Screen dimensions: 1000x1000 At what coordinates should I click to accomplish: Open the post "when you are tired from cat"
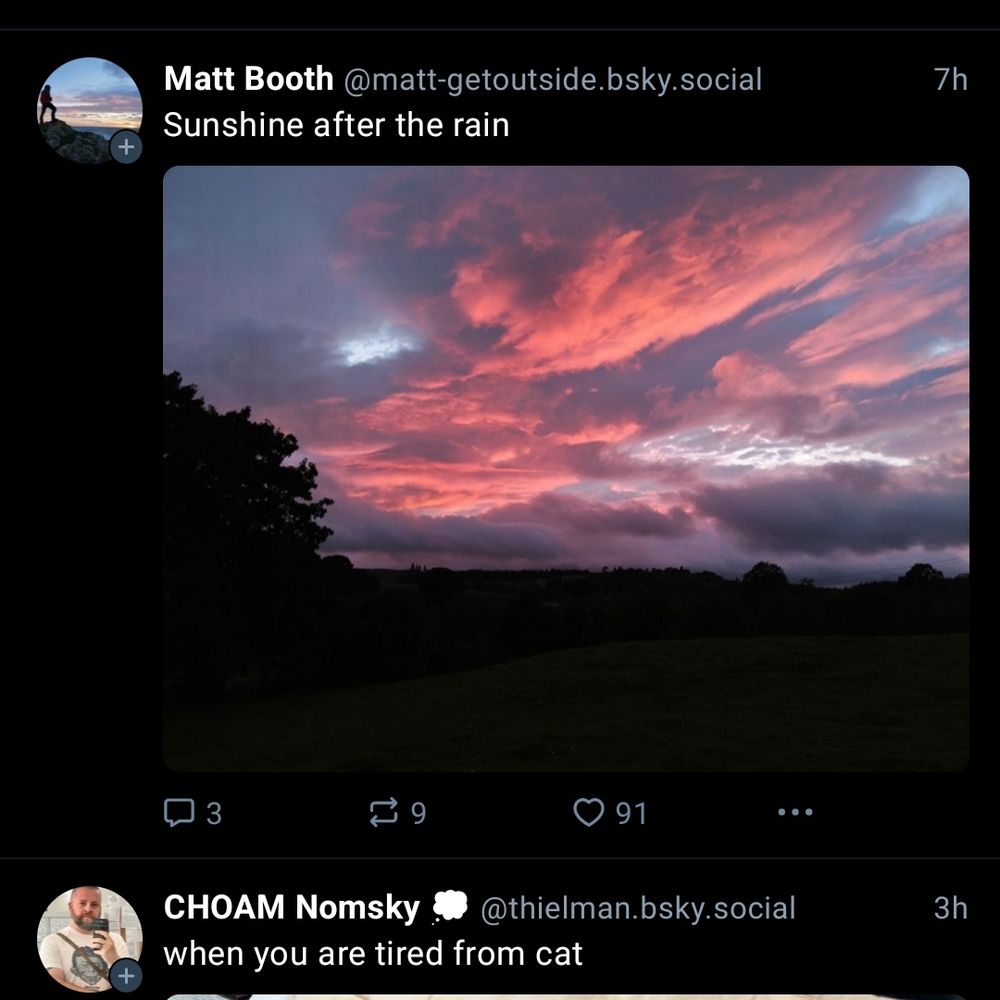tap(373, 953)
